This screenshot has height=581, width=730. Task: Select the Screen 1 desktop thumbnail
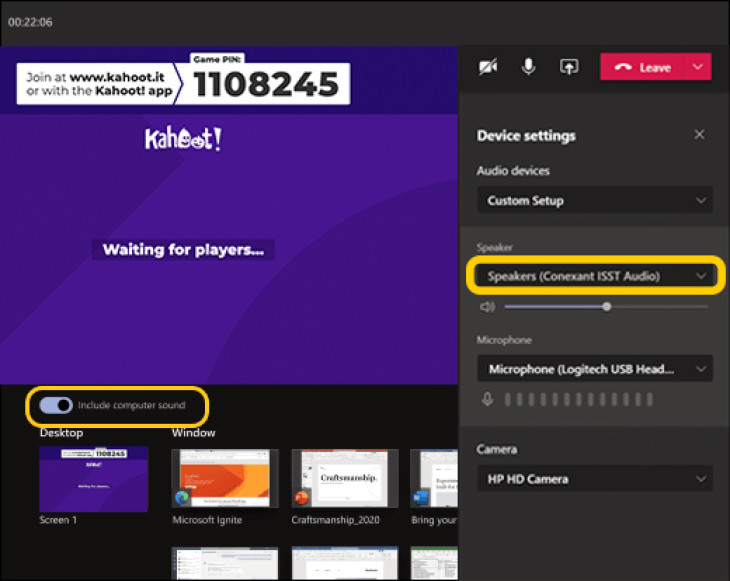pyautogui.click(x=93, y=479)
